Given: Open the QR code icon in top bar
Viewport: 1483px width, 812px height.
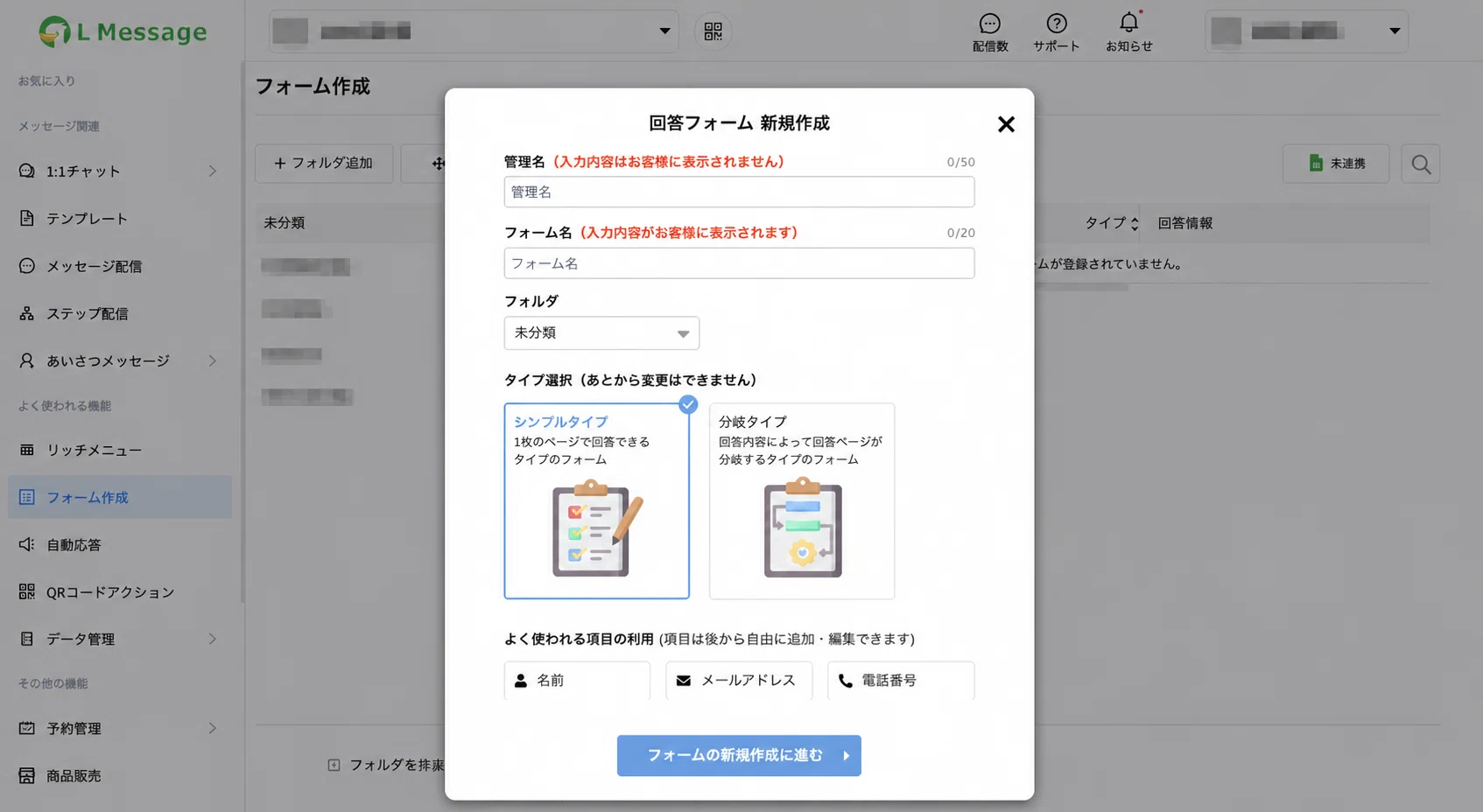Looking at the screenshot, I should pos(713,31).
